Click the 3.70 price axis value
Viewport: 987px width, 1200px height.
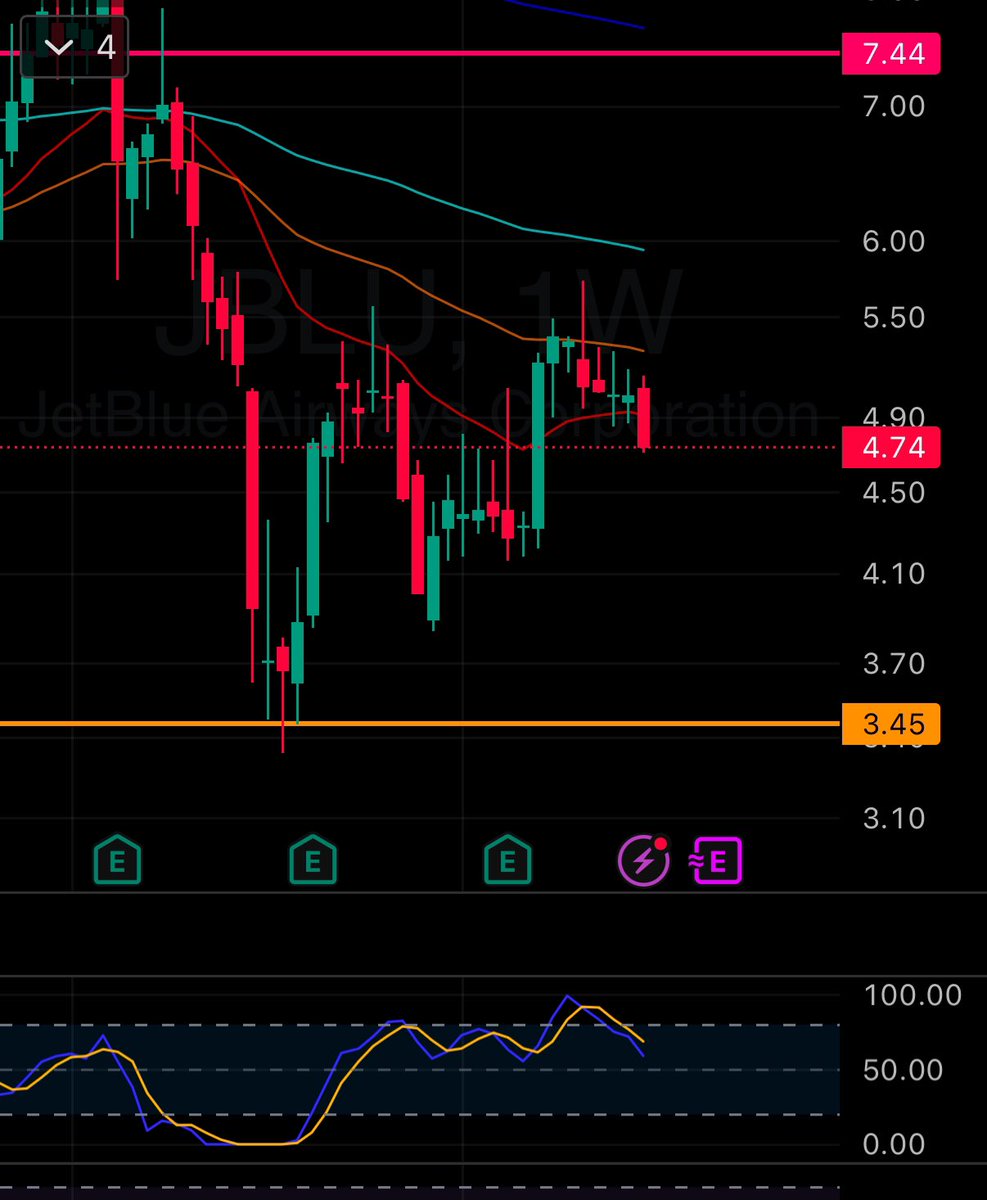pyautogui.click(x=892, y=663)
